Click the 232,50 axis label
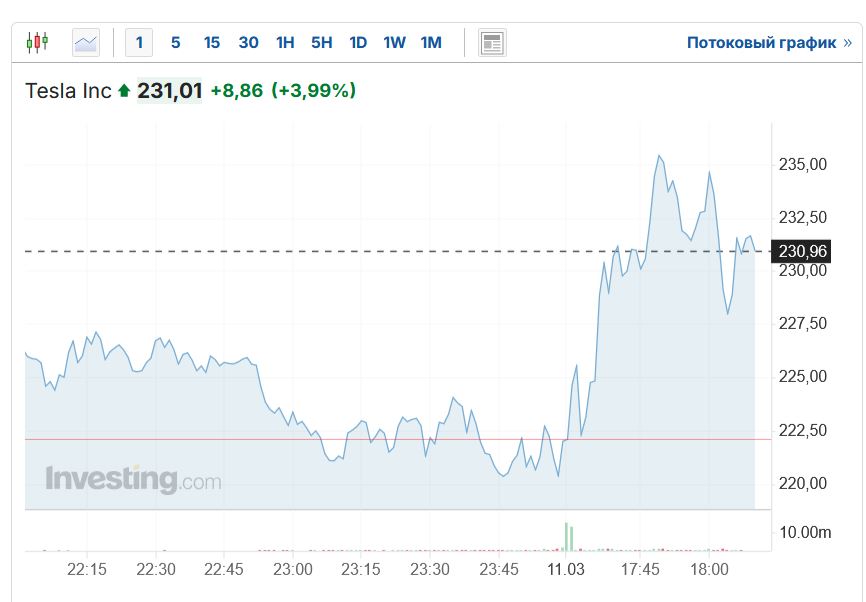The height and width of the screenshot is (602, 866). pos(802,217)
